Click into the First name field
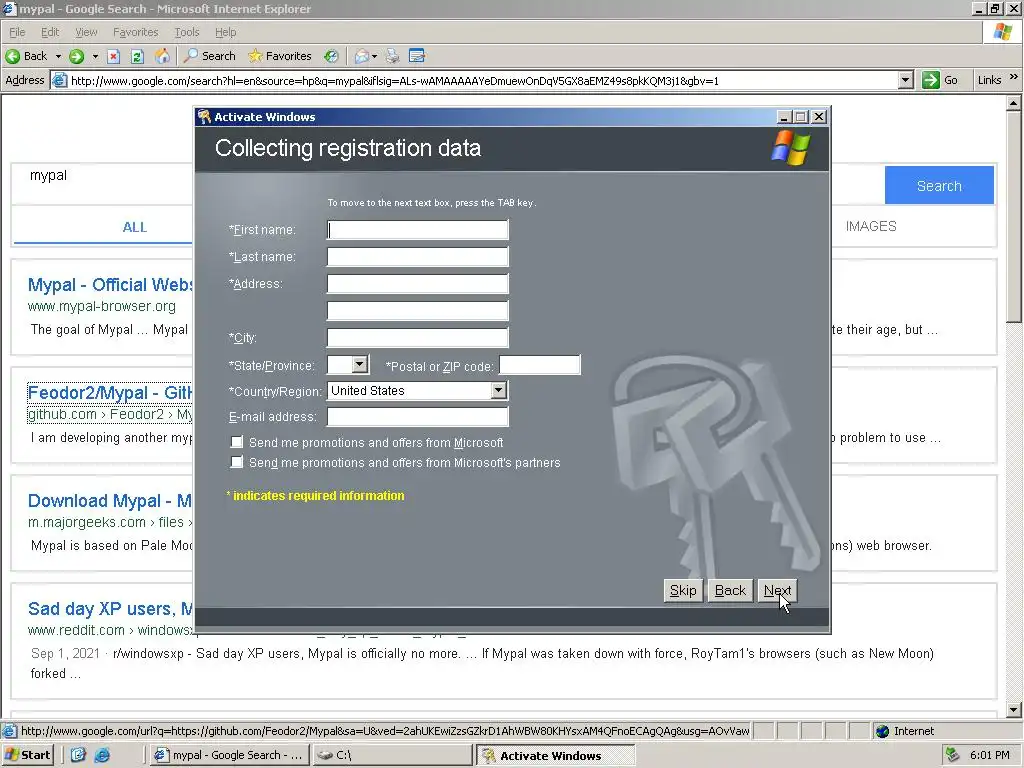 417,229
